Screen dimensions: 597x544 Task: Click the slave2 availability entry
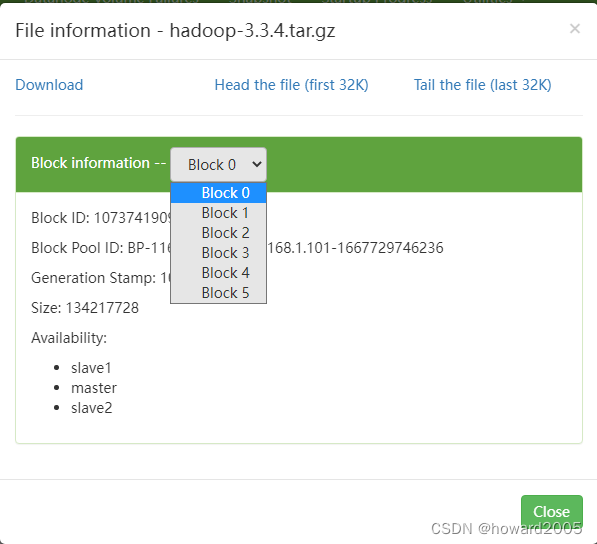point(91,408)
